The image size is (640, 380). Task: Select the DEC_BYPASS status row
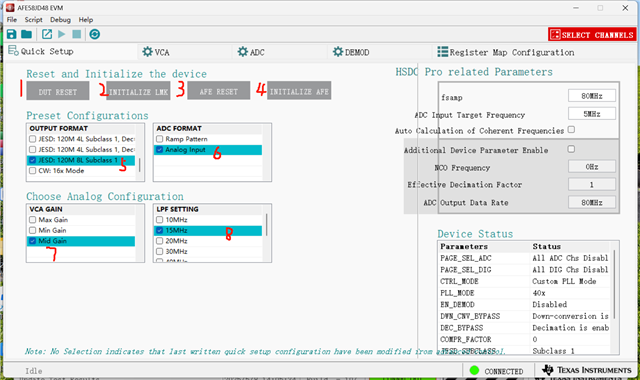coord(524,327)
